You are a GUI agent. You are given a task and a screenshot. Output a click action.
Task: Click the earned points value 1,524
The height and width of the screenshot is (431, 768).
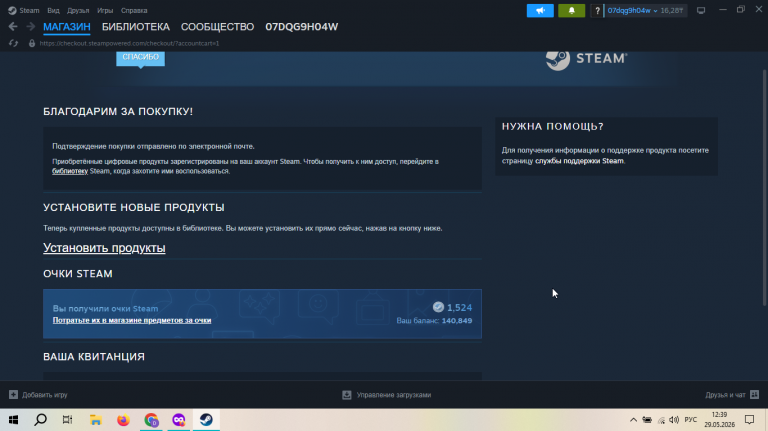459,308
